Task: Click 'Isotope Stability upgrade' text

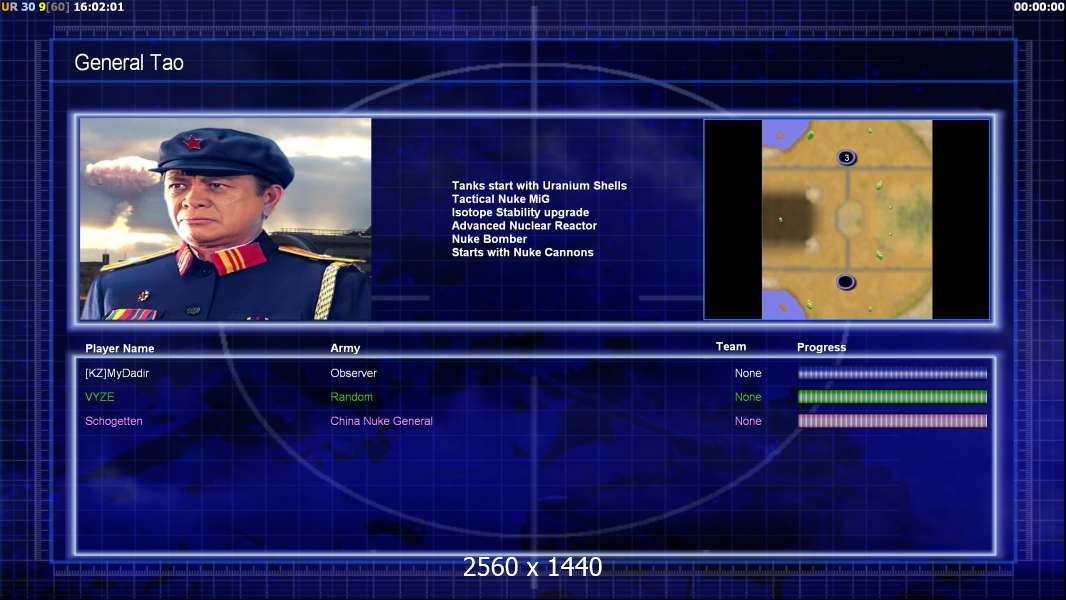Action: (520, 212)
